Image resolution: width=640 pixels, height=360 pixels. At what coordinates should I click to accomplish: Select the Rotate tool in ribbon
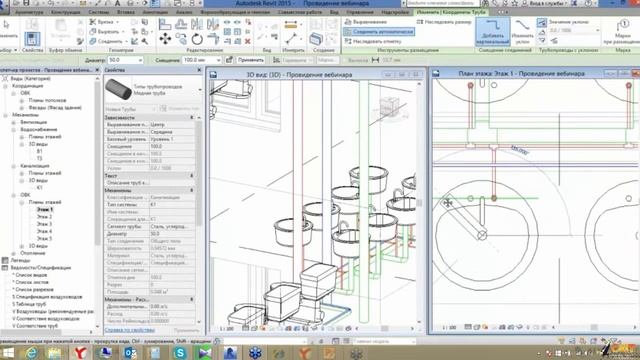[x=197, y=39]
